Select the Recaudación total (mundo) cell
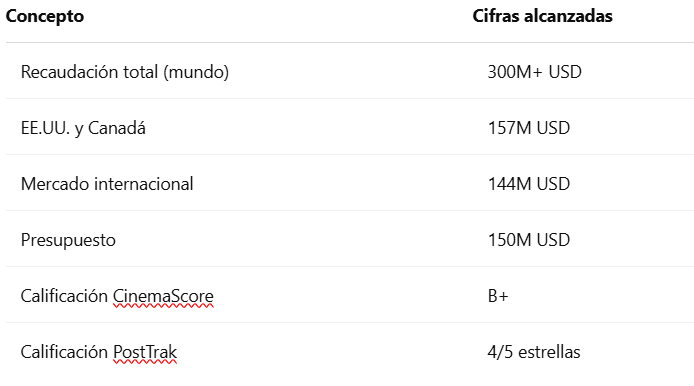This screenshot has width=694, height=386. (125, 72)
